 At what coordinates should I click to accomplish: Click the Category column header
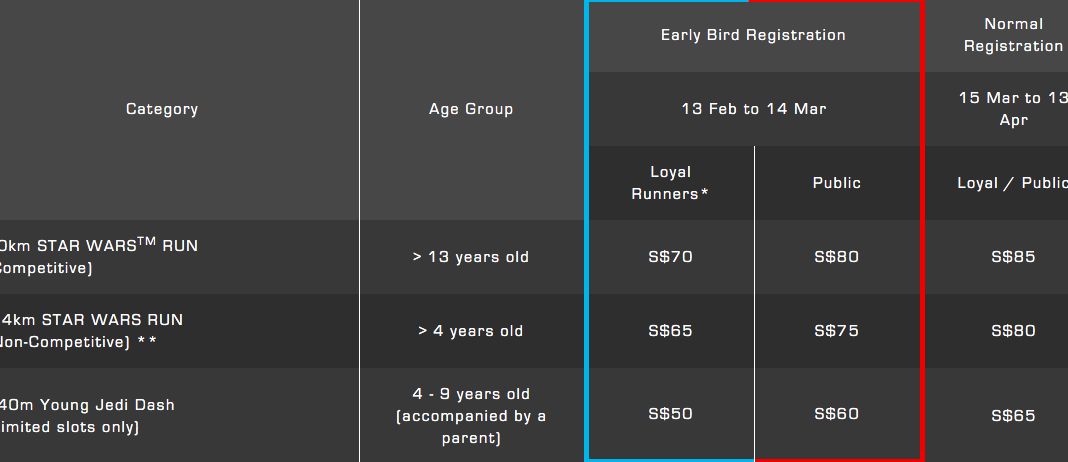[x=162, y=109]
